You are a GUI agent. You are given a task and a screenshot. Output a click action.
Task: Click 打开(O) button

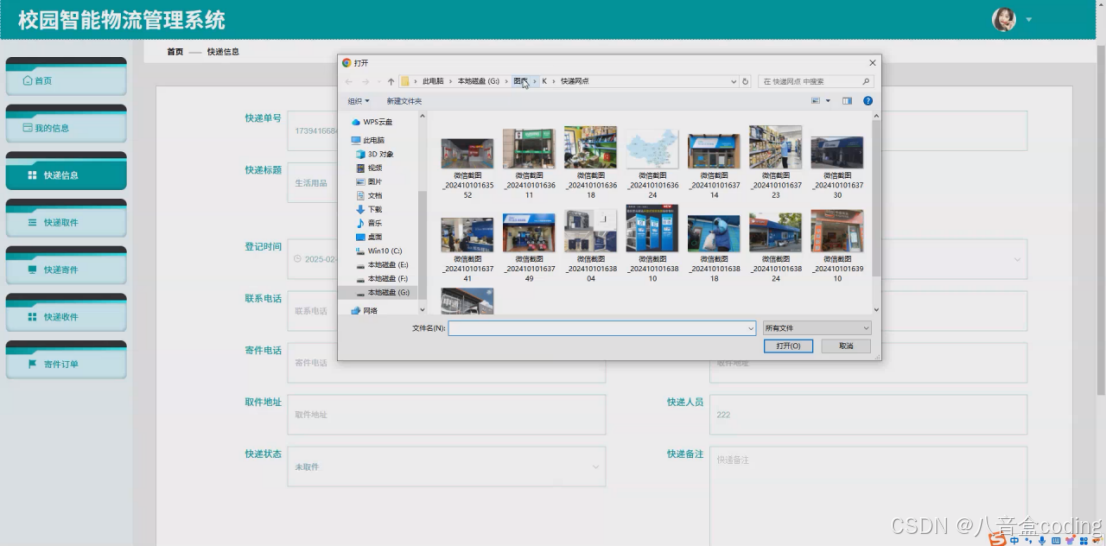[x=788, y=346]
